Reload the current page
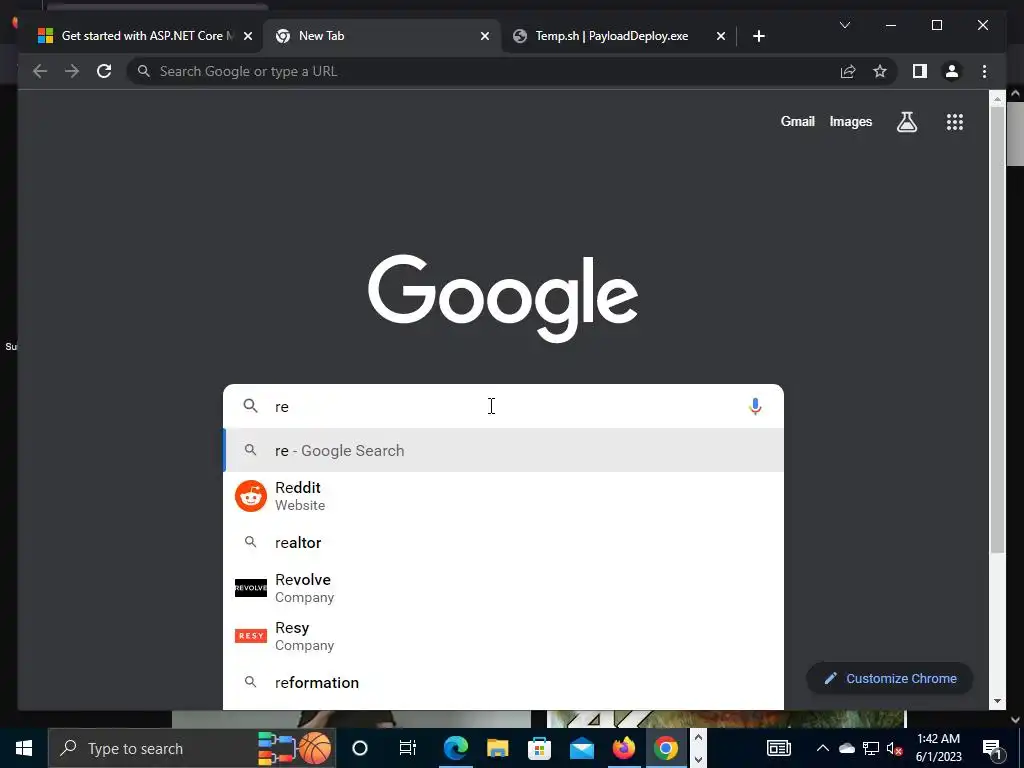The image size is (1024, 768). 104,71
